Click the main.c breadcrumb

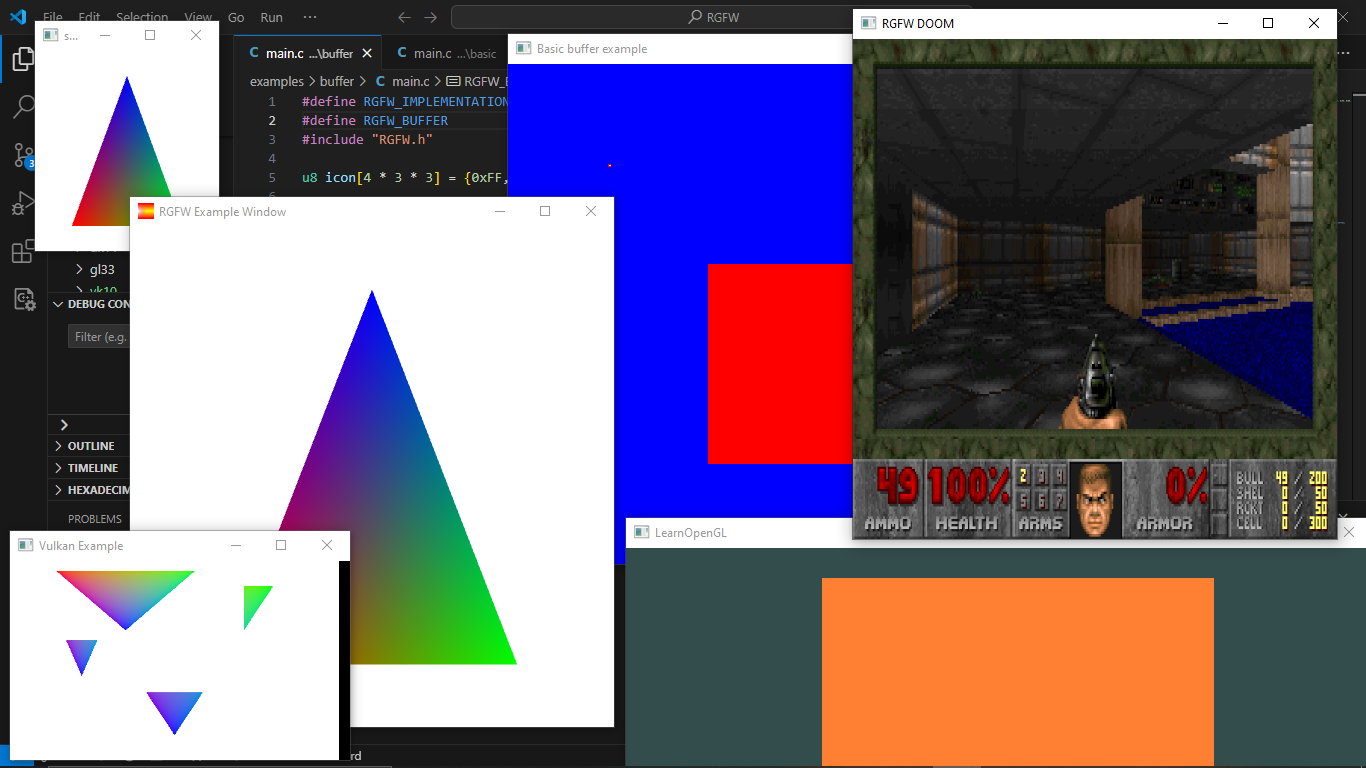(x=410, y=81)
